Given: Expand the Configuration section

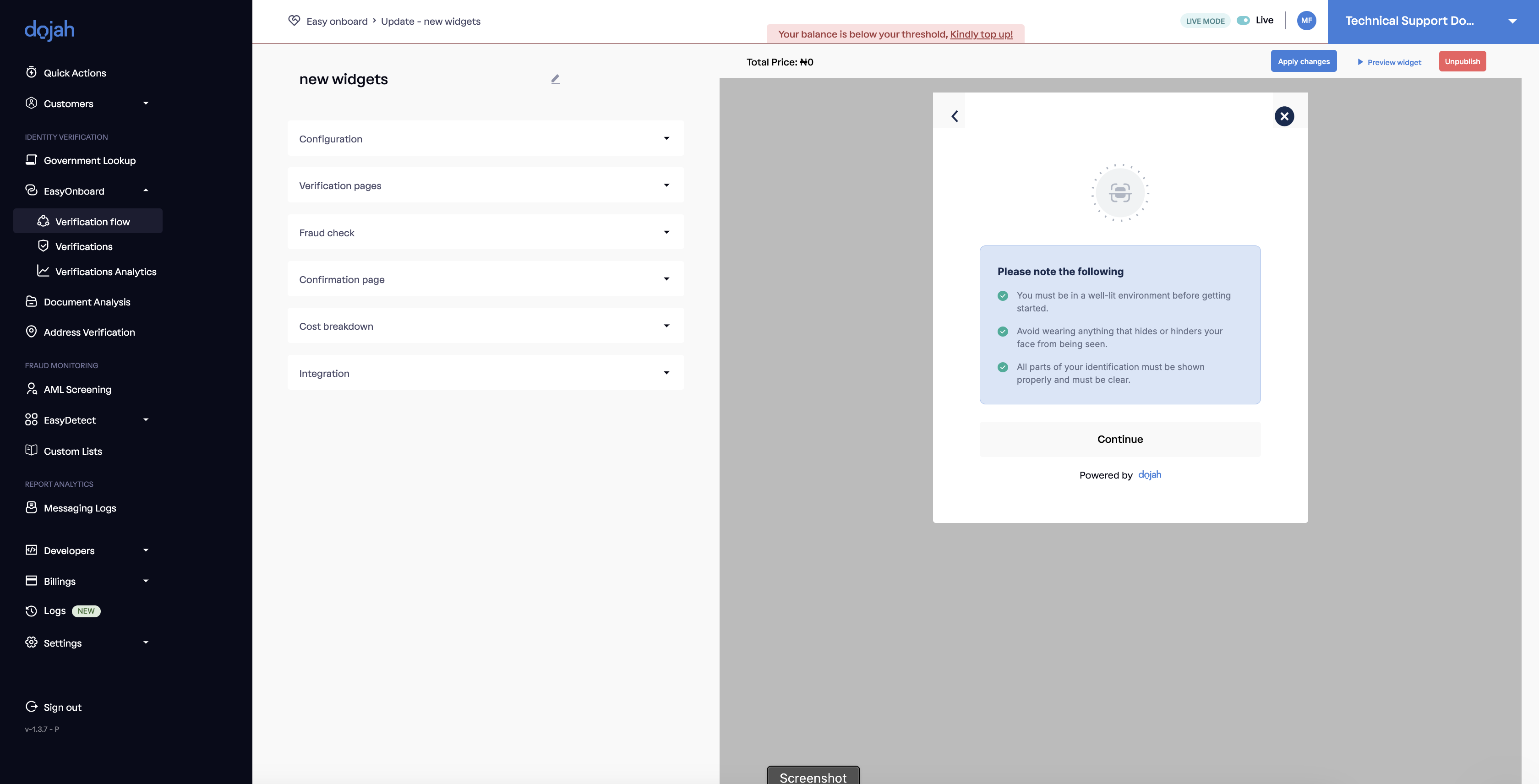Looking at the screenshot, I should point(485,139).
